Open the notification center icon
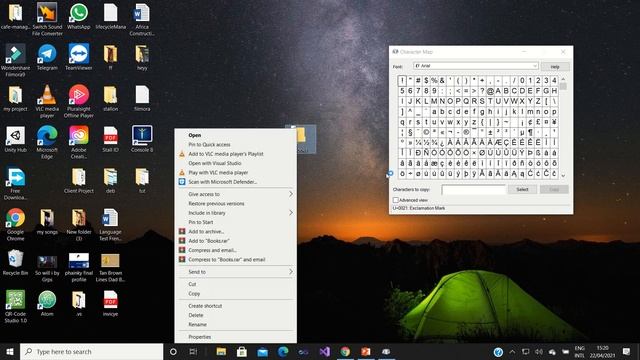 tap(627, 351)
